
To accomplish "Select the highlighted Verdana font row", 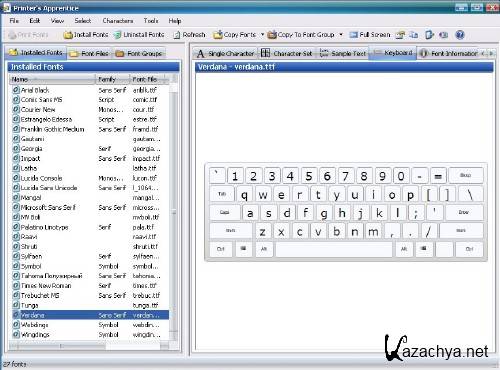I will (90, 315).
